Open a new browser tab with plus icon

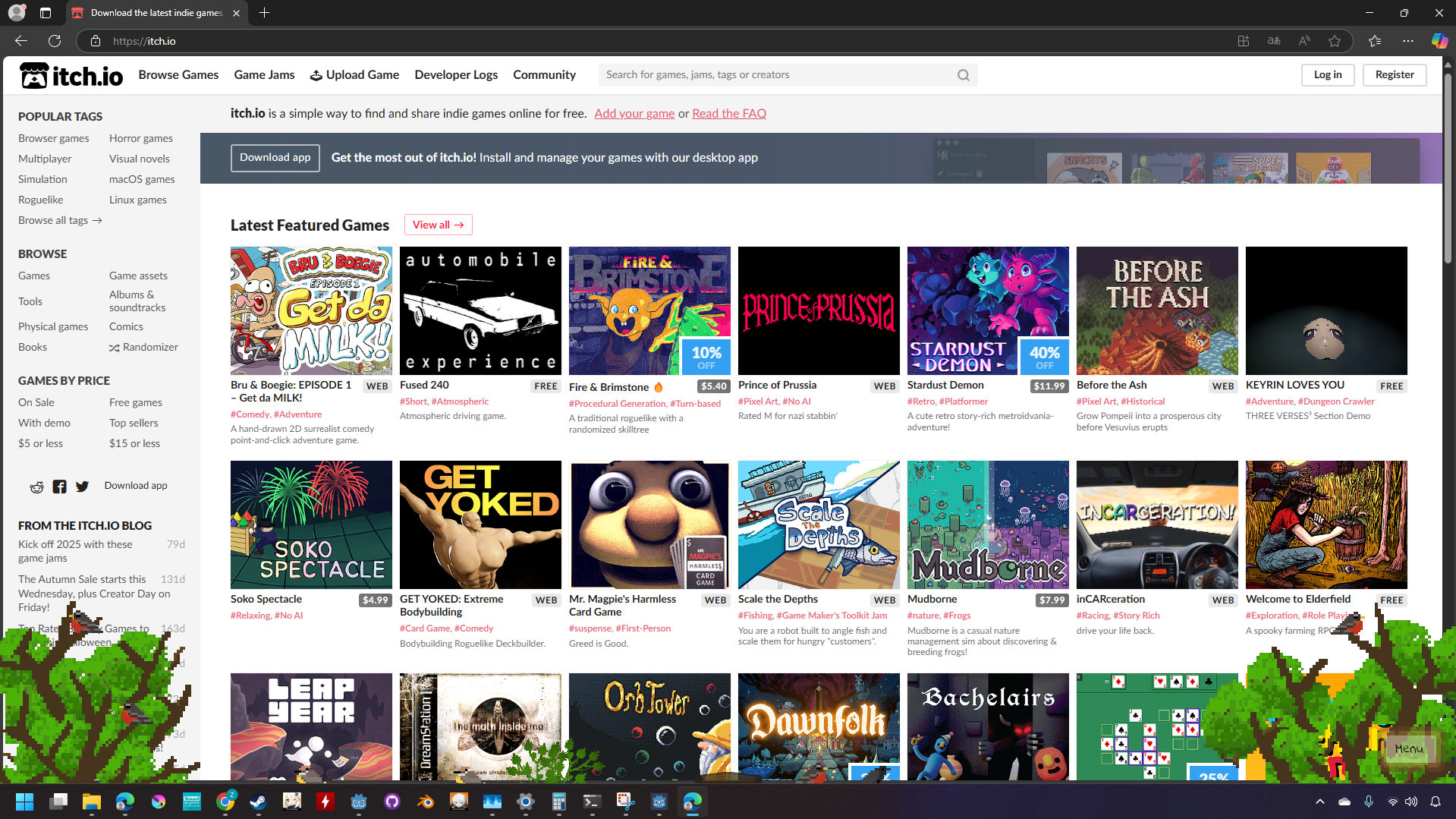click(264, 13)
